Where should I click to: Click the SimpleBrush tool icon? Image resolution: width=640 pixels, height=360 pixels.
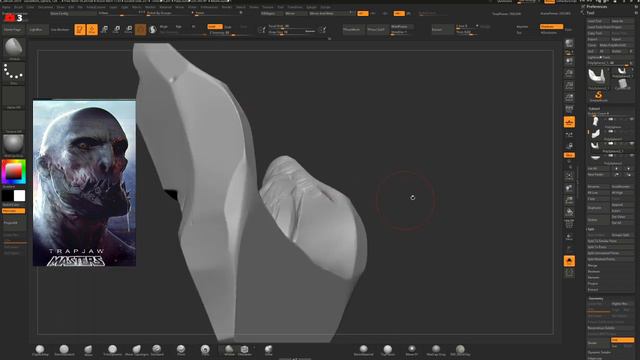point(598,96)
